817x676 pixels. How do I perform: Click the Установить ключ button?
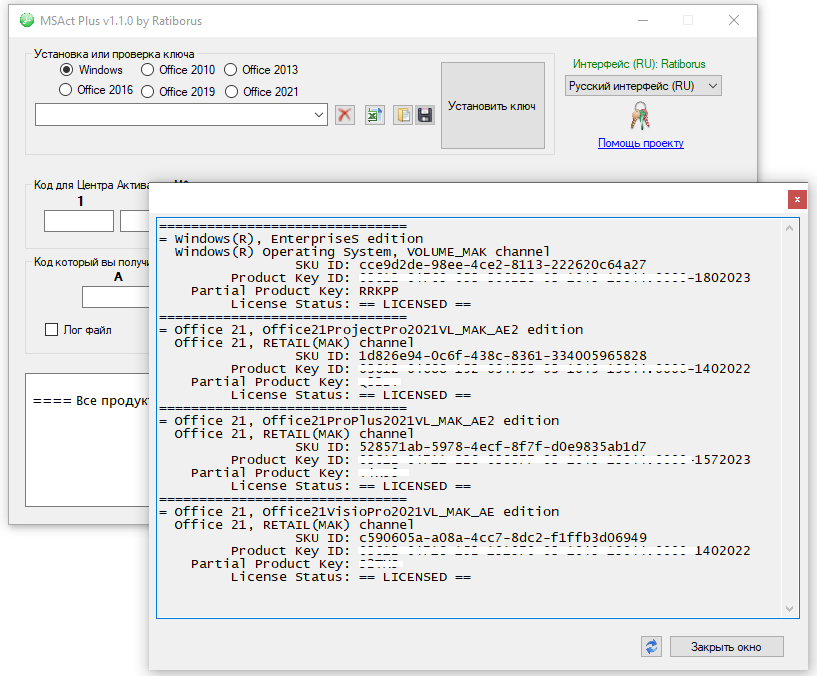pyautogui.click(x=493, y=106)
